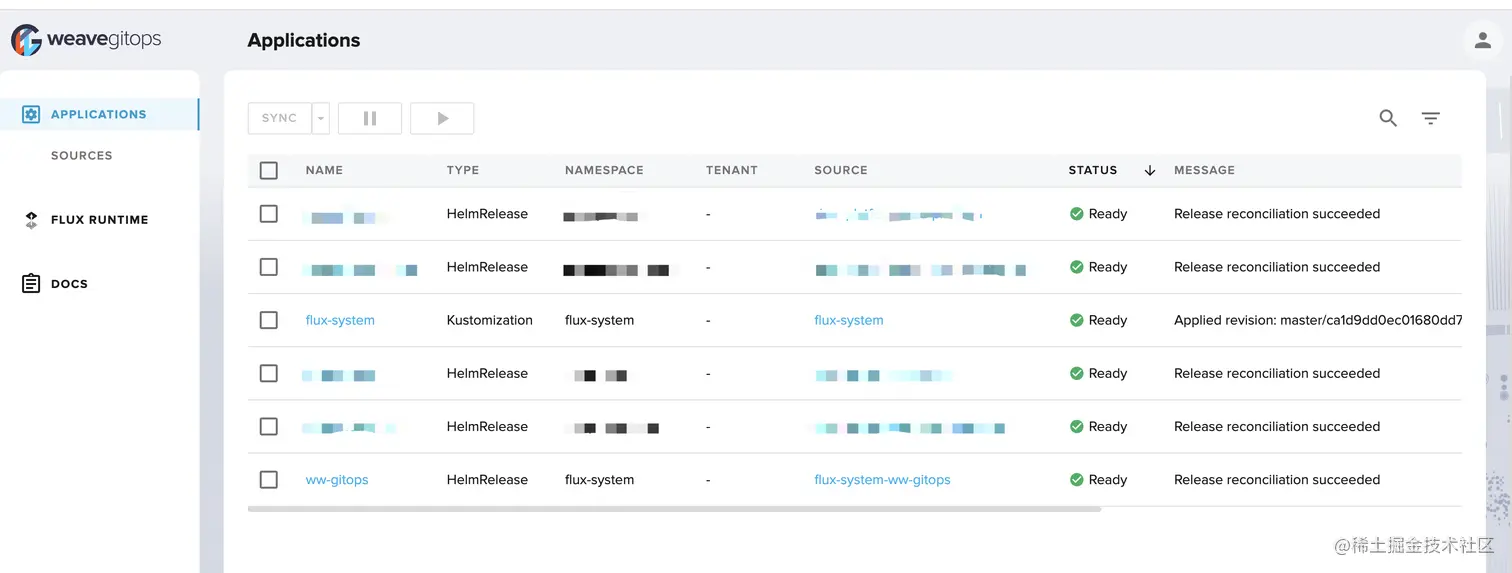The height and width of the screenshot is (573, 1512).
Task: Expand the SYNC dropdown arrow
Action: [x=321, y=118]
